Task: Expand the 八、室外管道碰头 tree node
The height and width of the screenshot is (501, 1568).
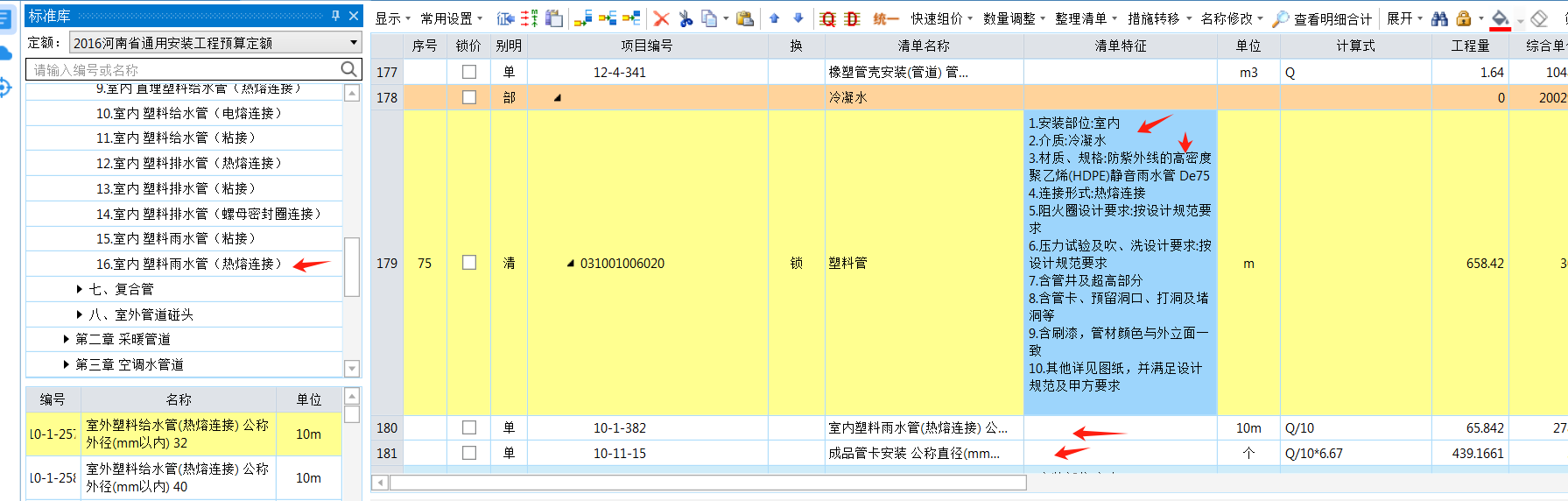Action: 80,314
